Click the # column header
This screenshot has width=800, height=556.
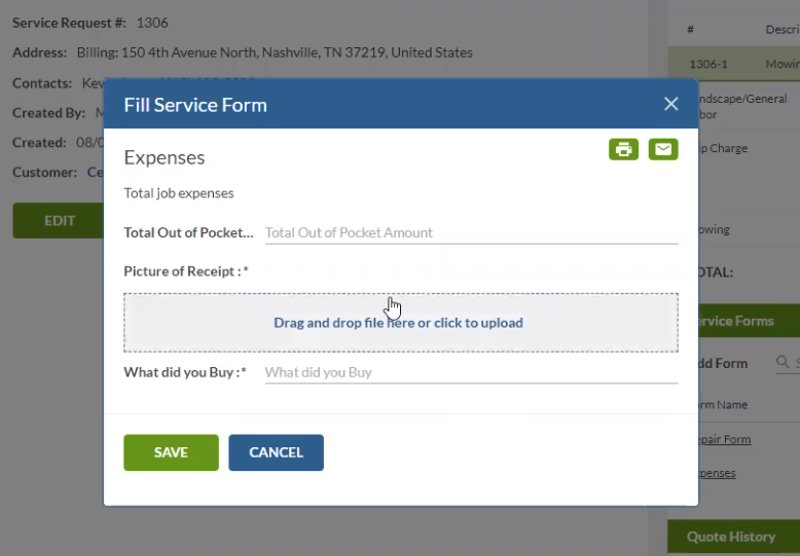691,30
